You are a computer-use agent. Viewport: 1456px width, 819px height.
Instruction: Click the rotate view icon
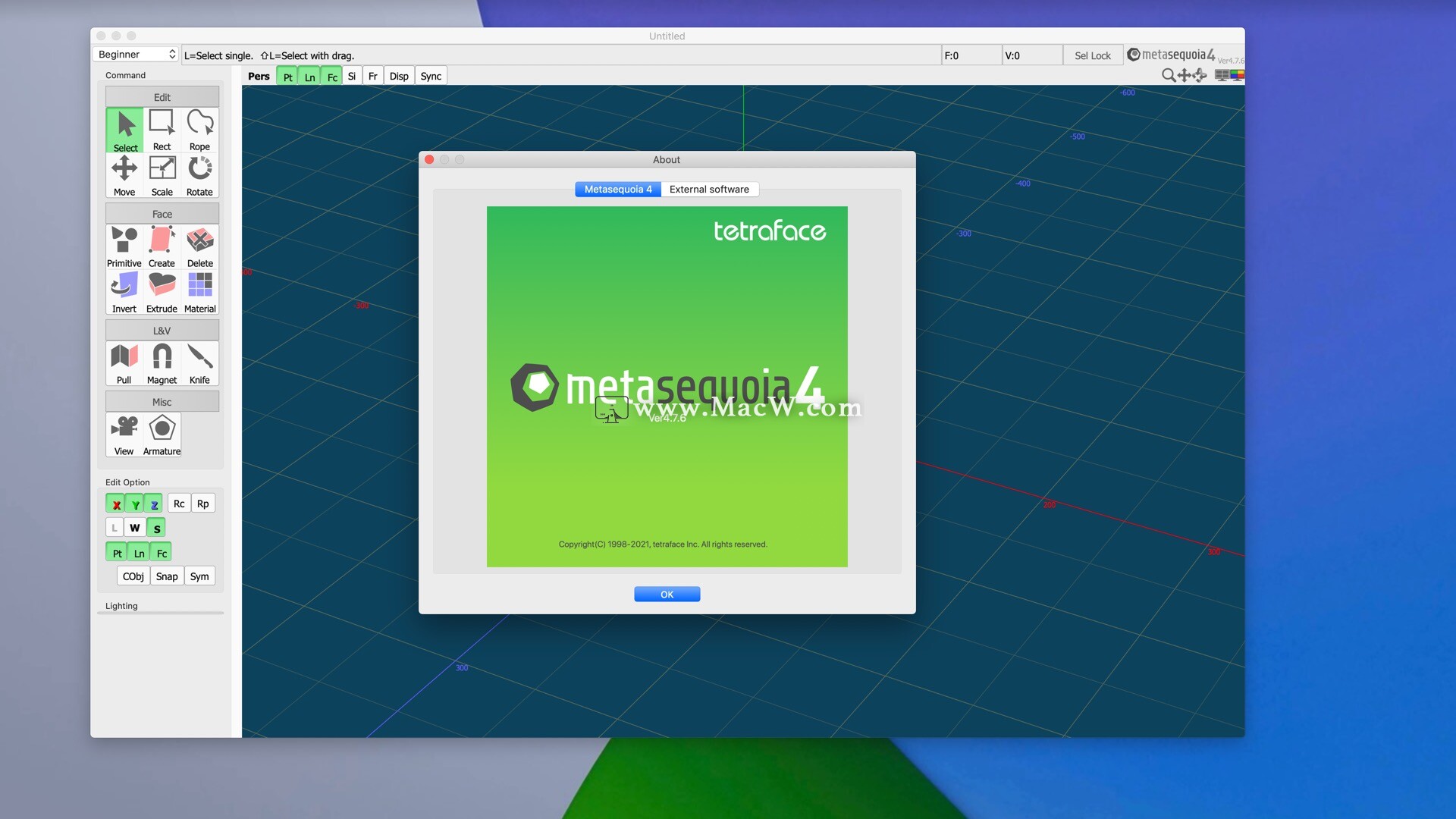click(1200, 75)
